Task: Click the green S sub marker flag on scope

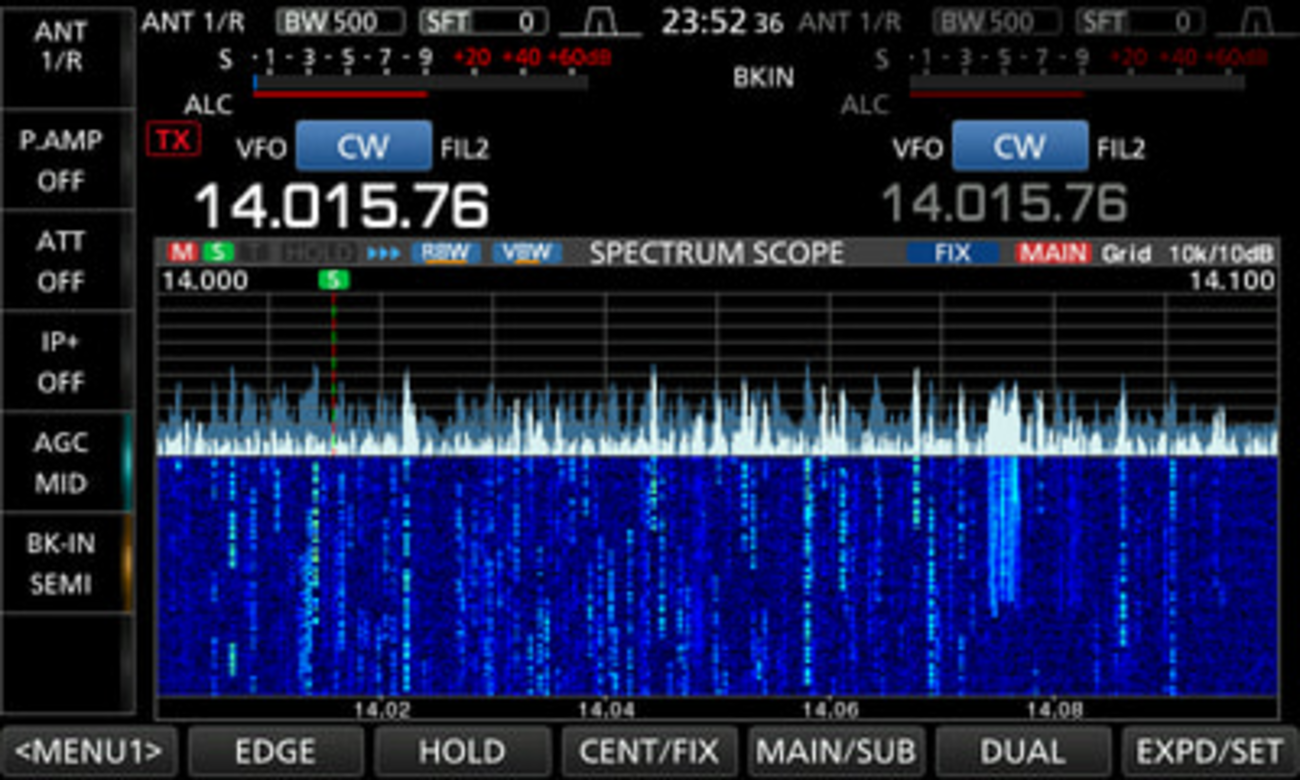Action: point(334,280)
